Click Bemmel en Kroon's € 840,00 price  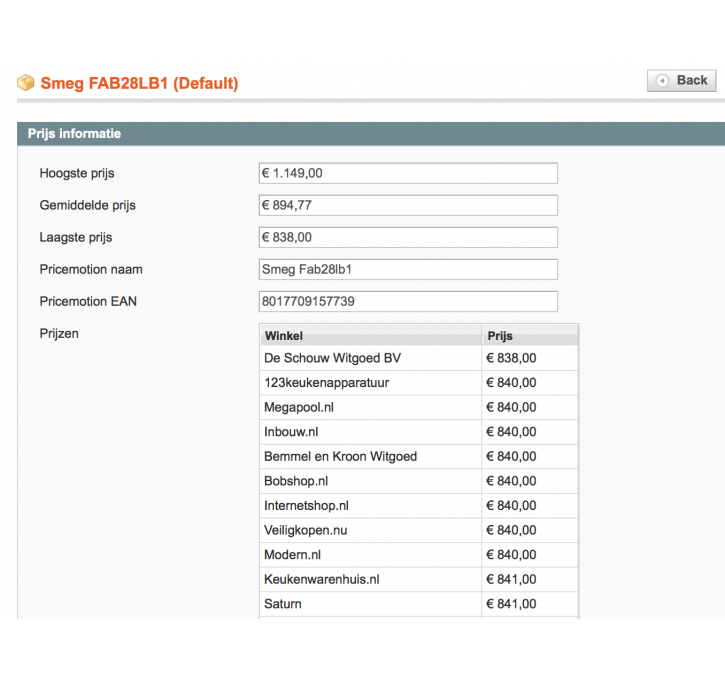[x=511, y=456]
